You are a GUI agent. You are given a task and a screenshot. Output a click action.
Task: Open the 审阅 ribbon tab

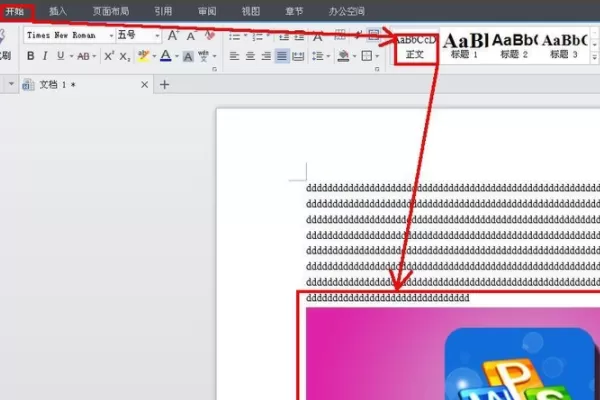tap(207, 11)
